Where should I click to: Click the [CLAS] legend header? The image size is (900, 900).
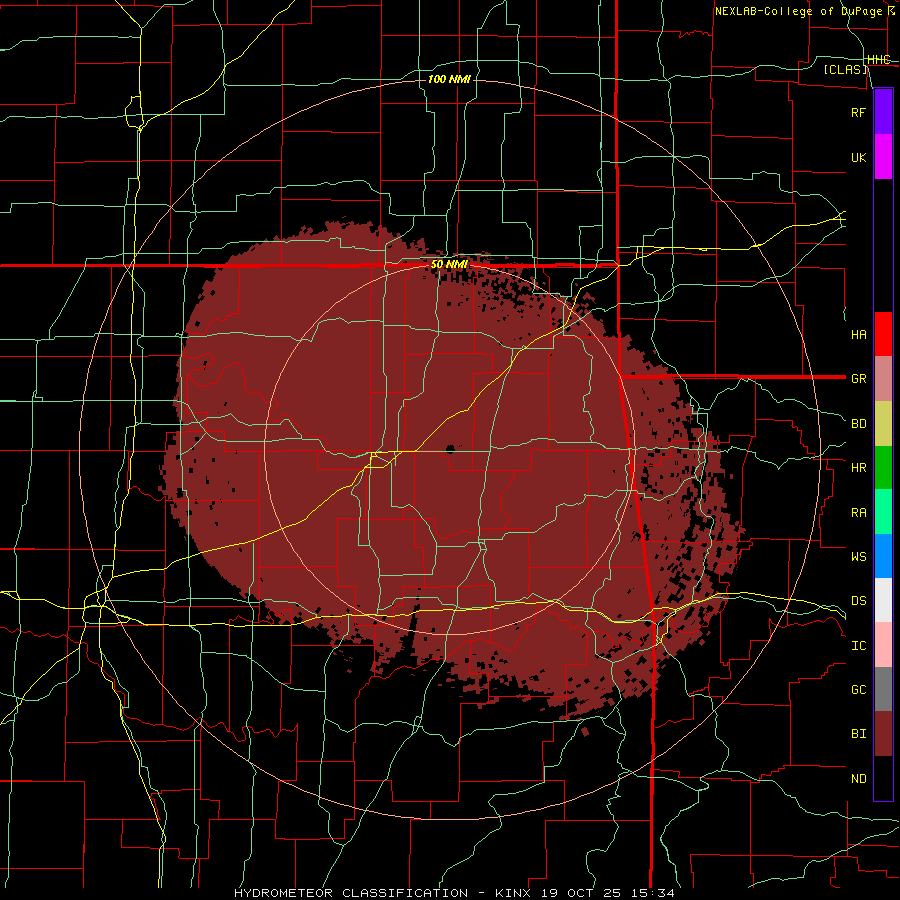click(845, 70)
